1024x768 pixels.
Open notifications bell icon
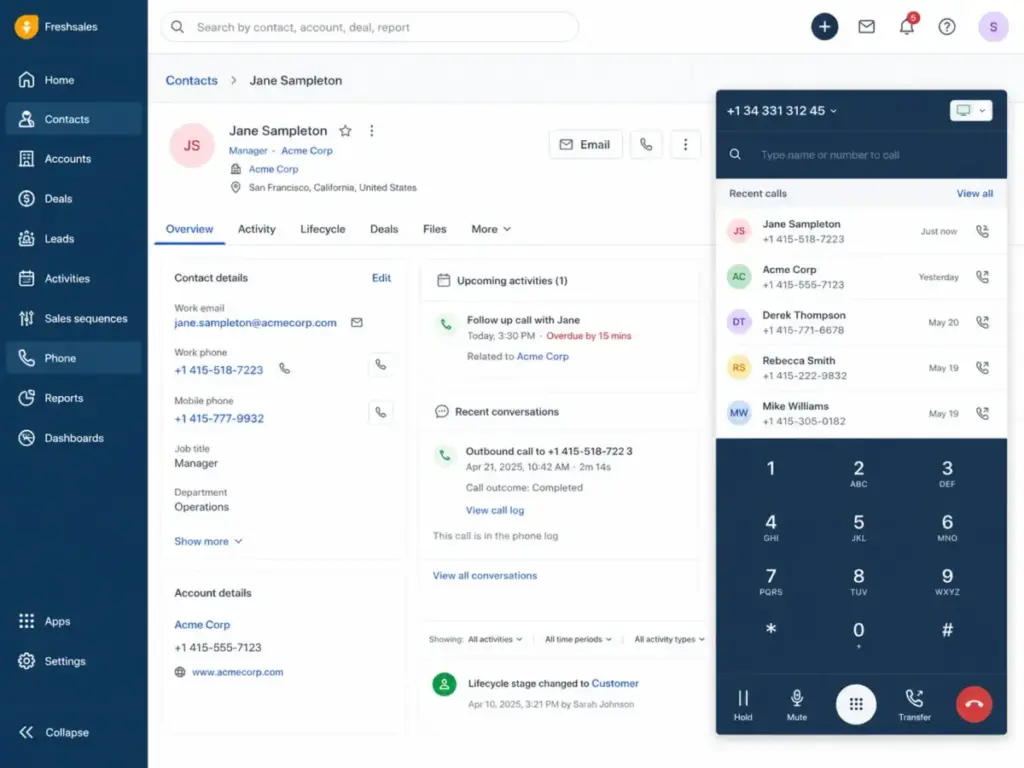(x=907, y=27)
